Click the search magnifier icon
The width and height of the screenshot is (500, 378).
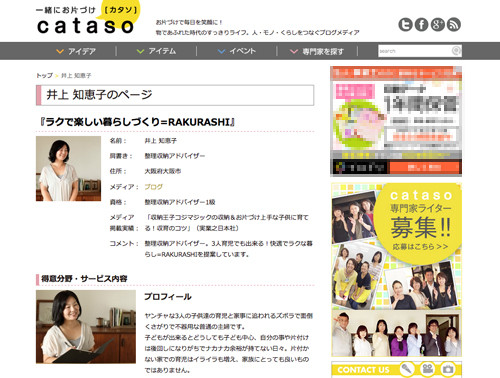tap(456, 51)
